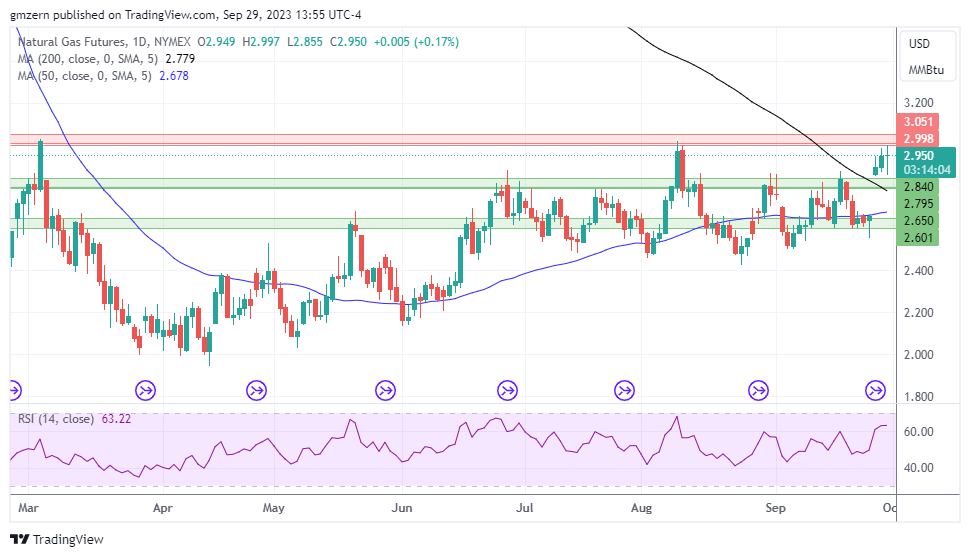Click the contract roll marker above the Apr label

(x=145, y=391)
